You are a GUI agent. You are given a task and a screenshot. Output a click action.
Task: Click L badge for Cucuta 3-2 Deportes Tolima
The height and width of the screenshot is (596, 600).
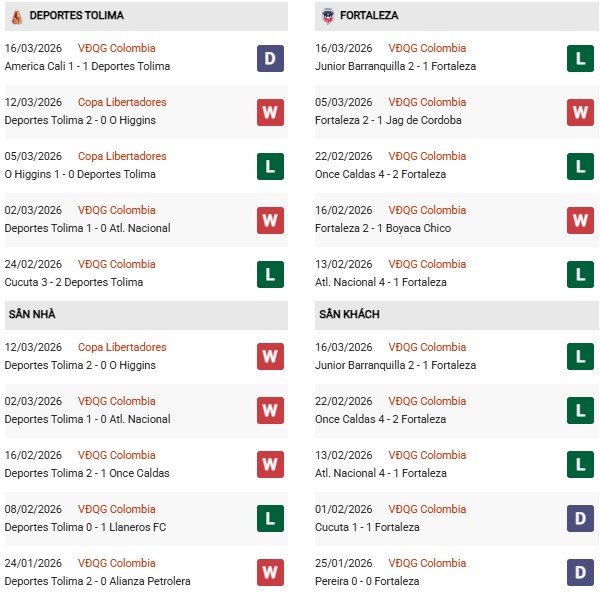pyautogui.click(x=270, y=274)
